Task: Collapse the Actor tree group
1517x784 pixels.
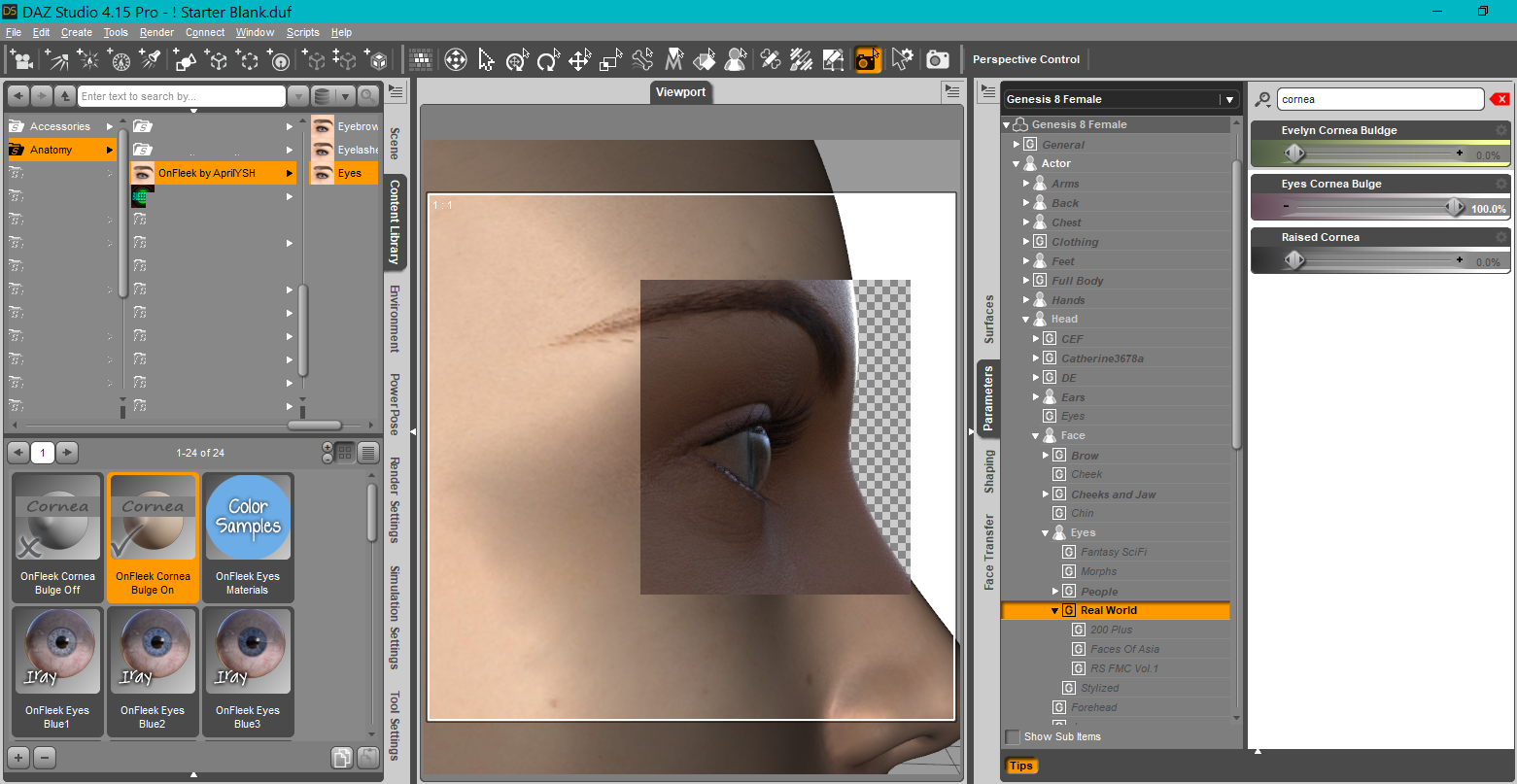Action: tap(1017, 164)
